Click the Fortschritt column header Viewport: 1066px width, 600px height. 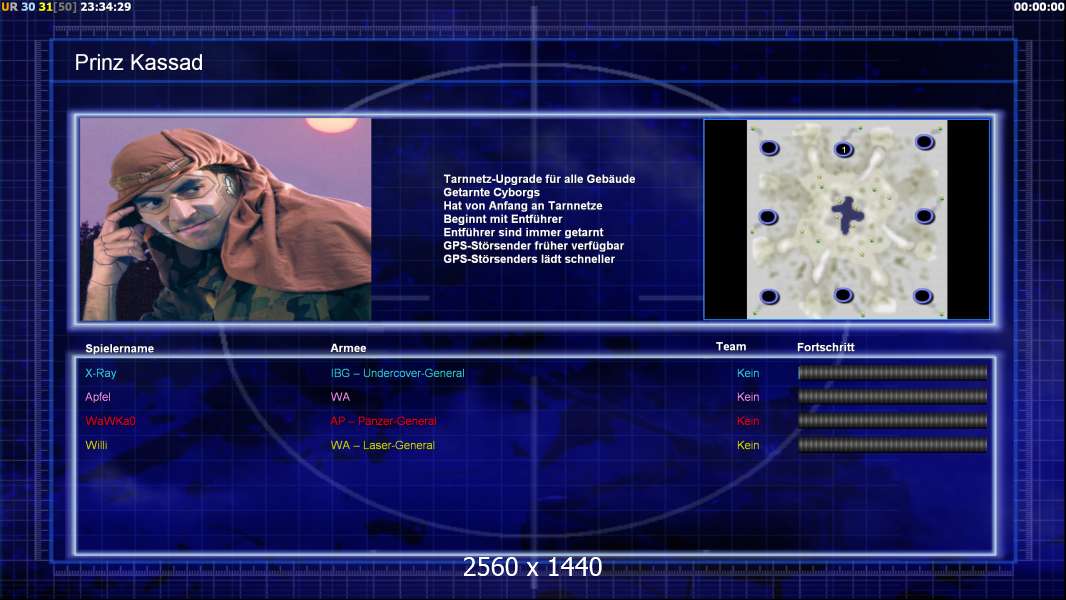(x=825, y=347)
